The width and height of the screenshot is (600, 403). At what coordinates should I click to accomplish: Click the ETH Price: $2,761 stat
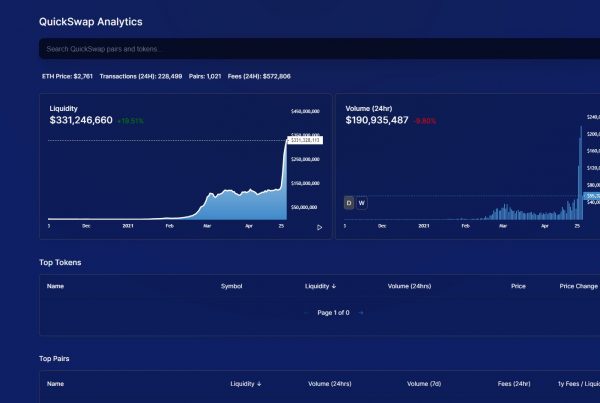click(67, 77)
